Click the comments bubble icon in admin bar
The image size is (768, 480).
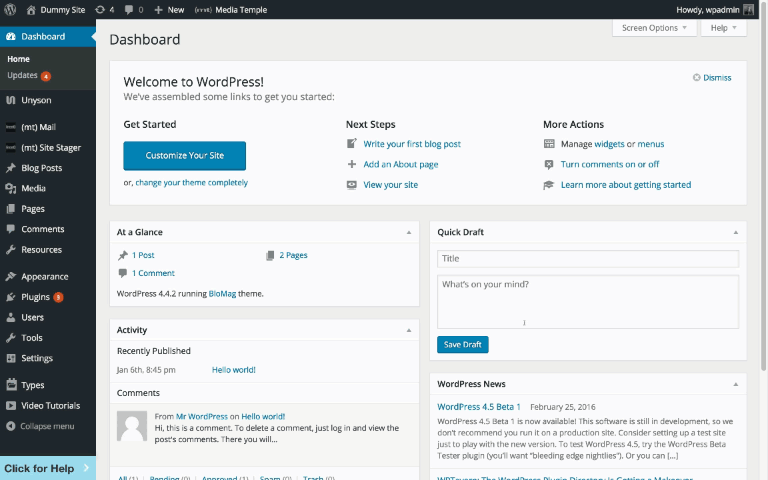[132, 9]
